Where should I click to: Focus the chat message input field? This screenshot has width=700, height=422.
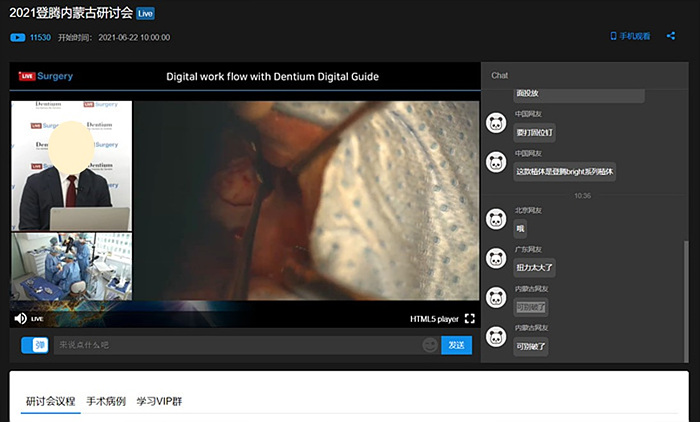[238, 345]
